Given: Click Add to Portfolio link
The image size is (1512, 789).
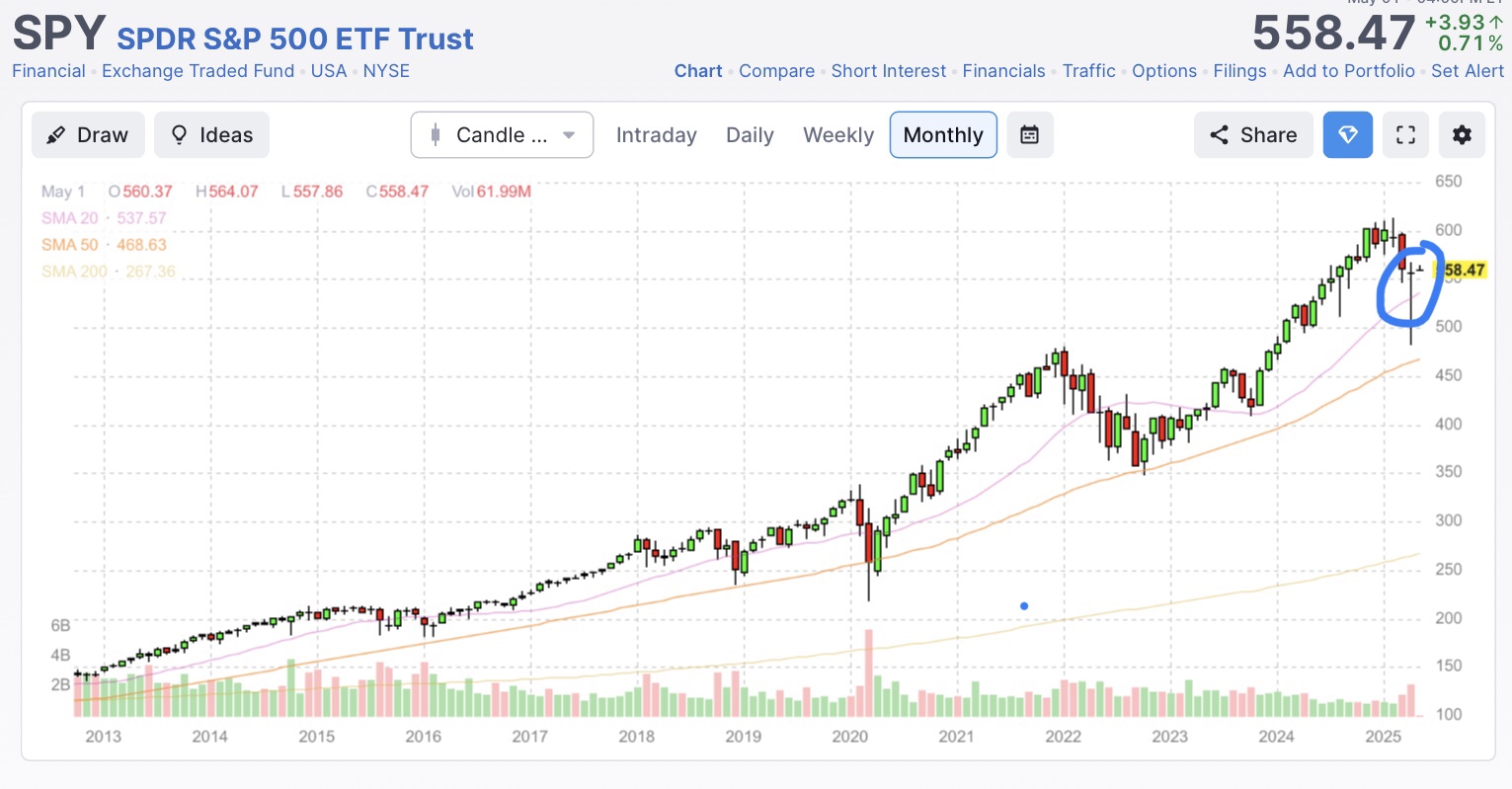Looking at the screenshot, I should point(1348,71).
